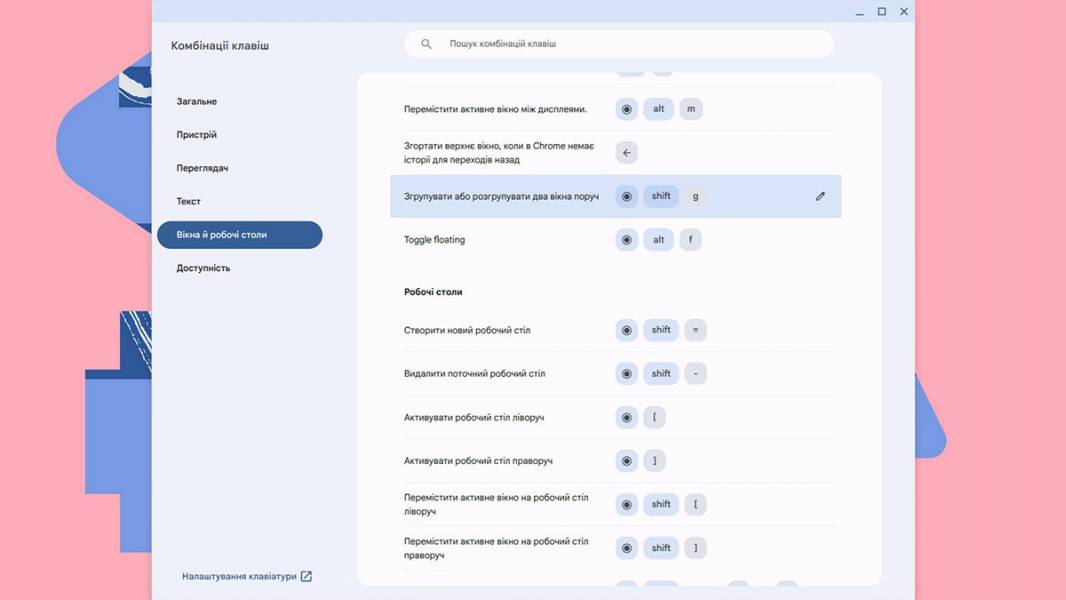Click 'm' key chip in displays row
Viewport: 1066px width, 600px height.
click(x=691, y=109)
